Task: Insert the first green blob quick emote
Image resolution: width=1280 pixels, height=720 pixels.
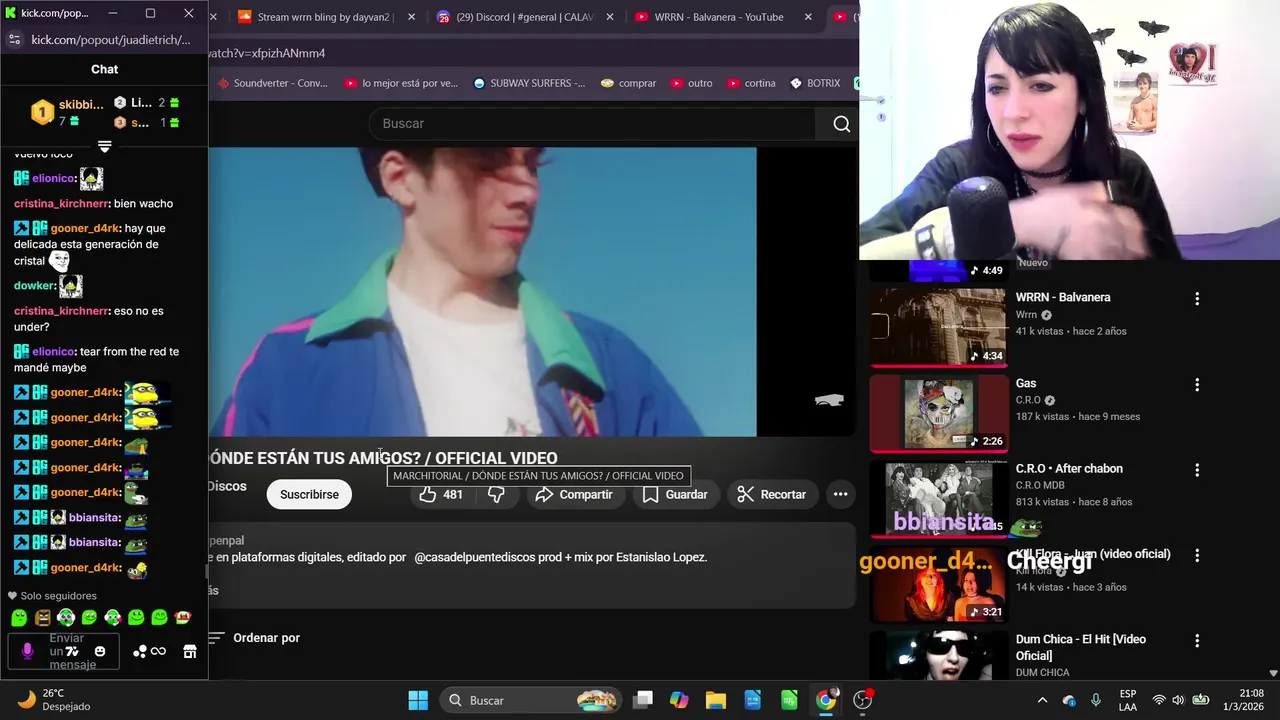Action: (19, 618)
